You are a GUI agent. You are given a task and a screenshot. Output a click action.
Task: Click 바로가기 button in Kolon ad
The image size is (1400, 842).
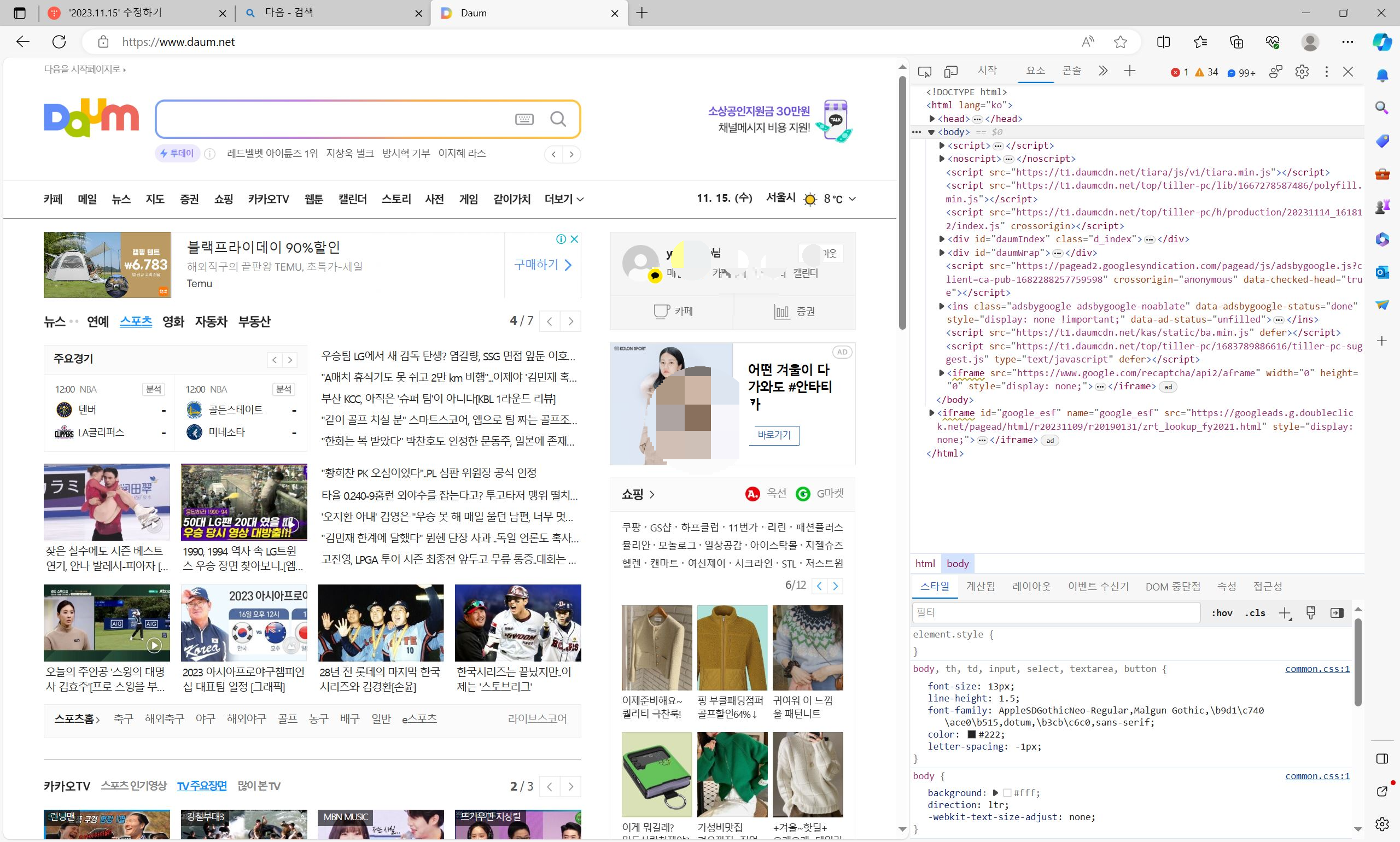(x=774, y=435)
